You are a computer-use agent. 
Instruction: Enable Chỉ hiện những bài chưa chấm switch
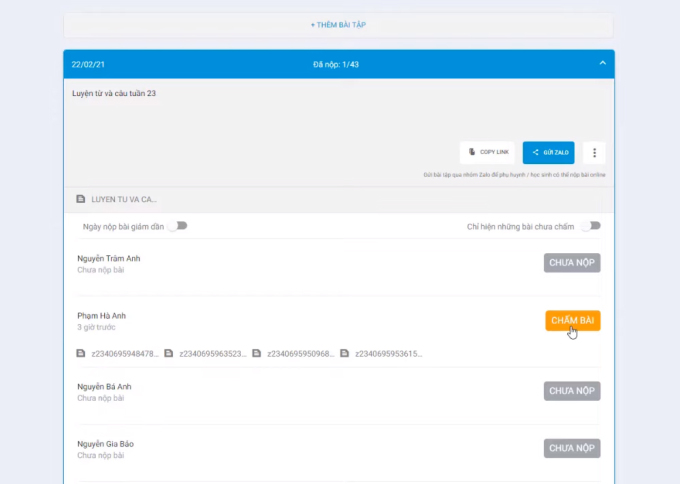click(592, 226)
